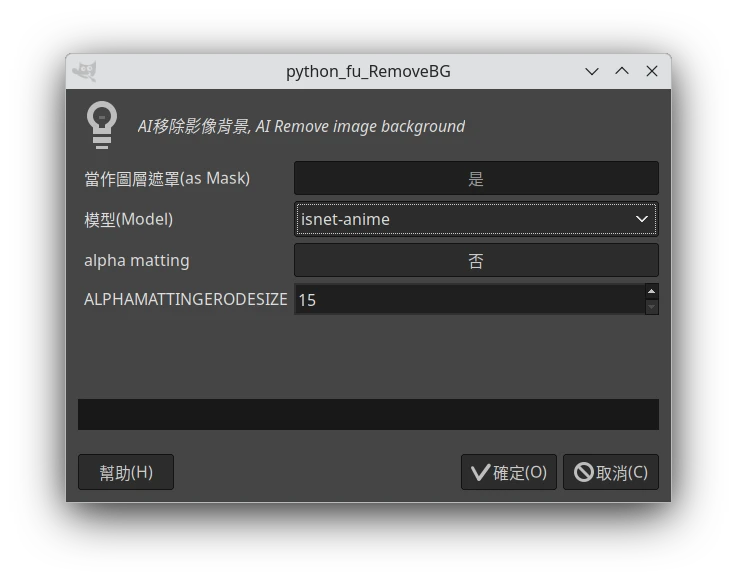Click the 幫助(H) help button

(x=126, y=472)
